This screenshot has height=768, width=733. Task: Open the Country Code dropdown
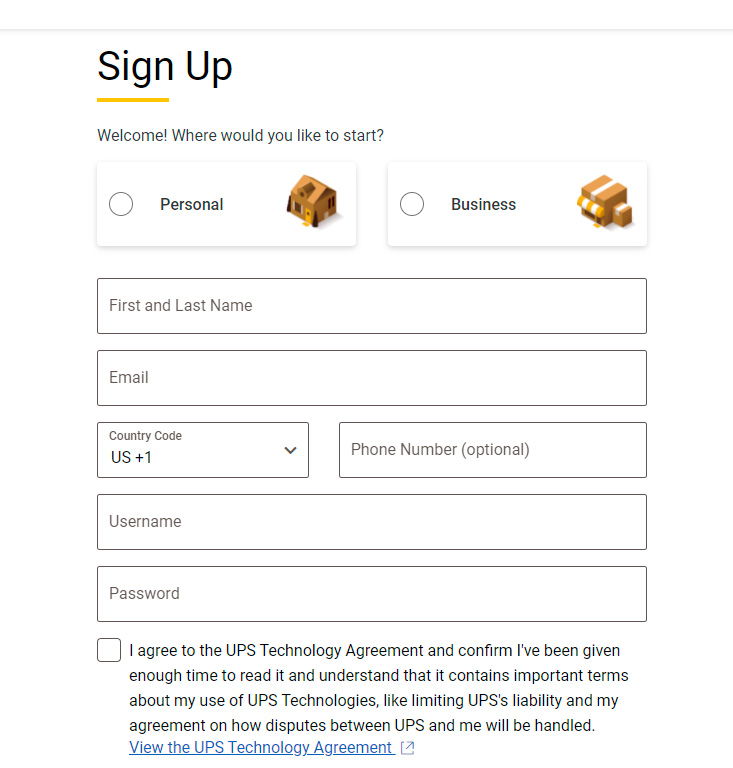tap(203, 450)
